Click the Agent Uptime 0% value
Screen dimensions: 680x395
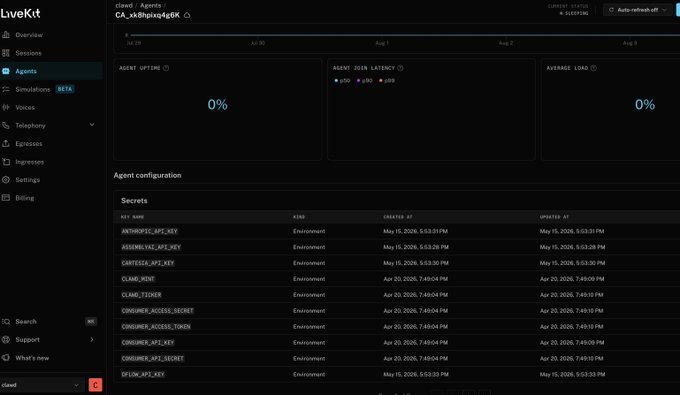[217, 104]
